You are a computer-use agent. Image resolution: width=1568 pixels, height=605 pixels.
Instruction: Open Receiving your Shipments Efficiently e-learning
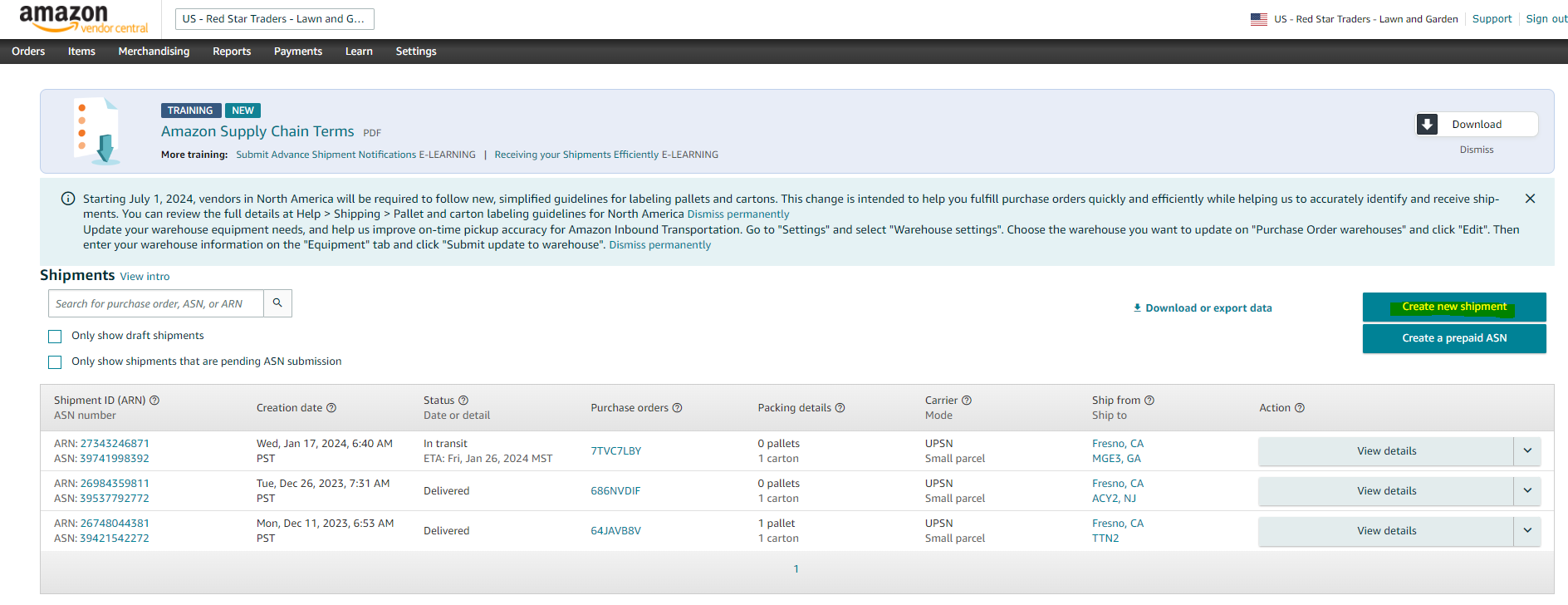coord(606,155)
